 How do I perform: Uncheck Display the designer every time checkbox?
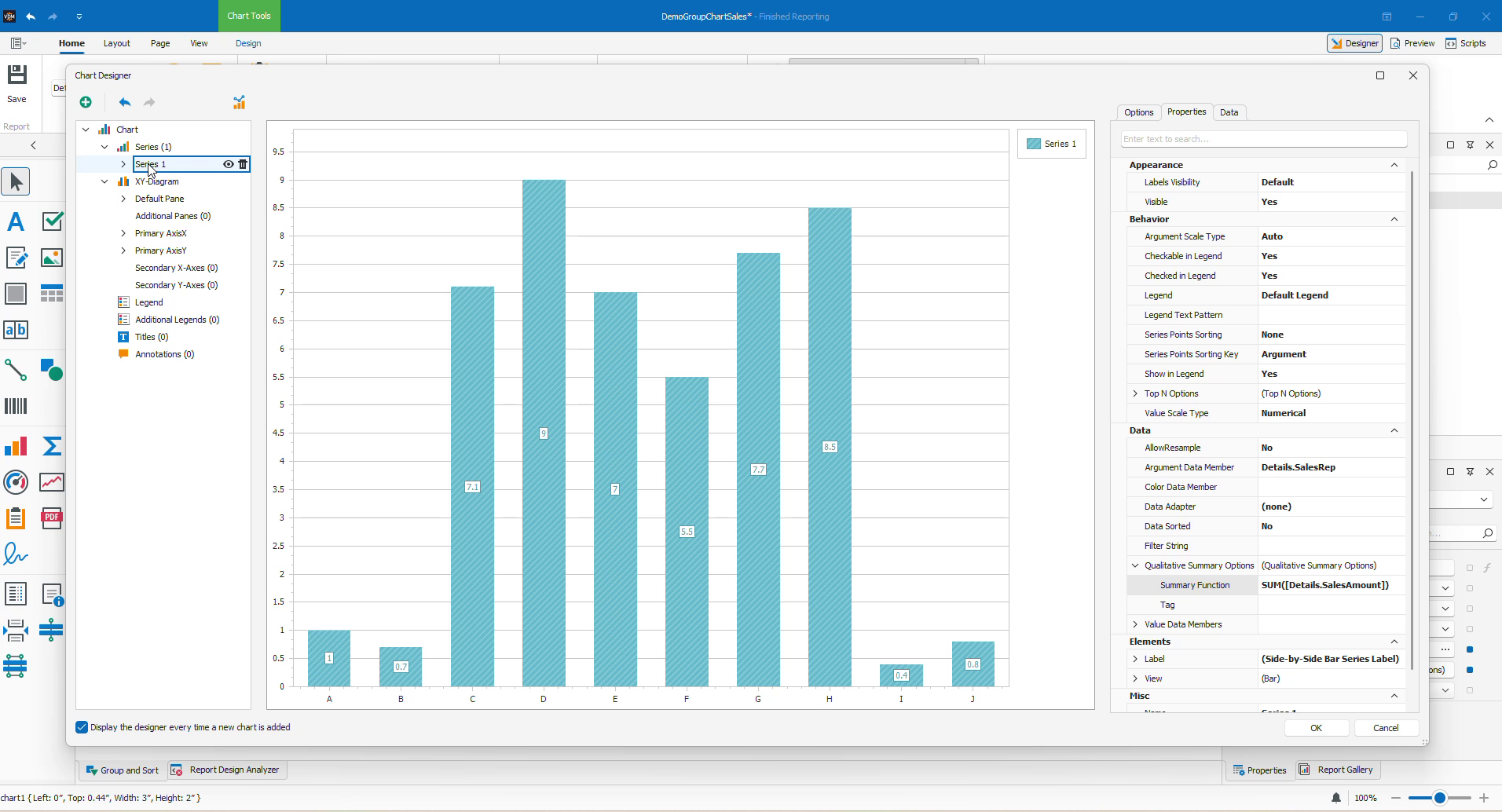(x=82, y=727)
